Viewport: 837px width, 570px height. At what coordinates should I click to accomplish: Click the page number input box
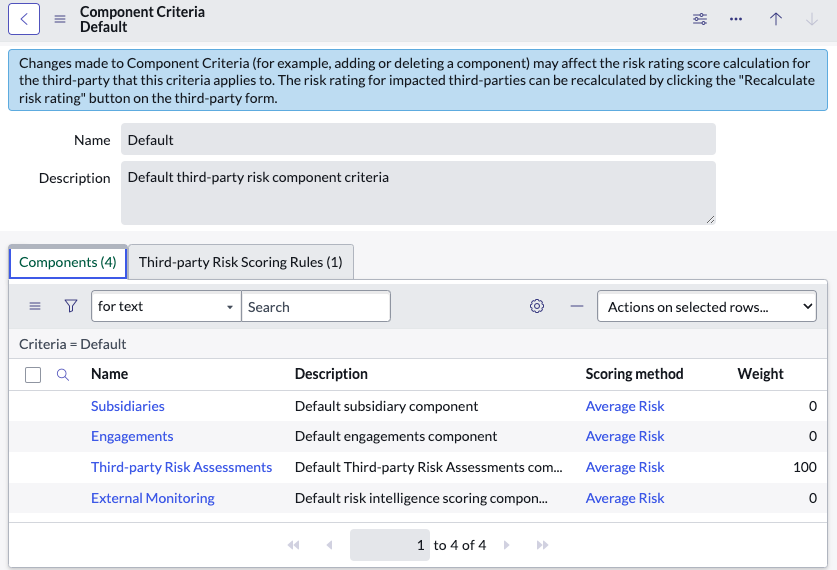[390, 545]
